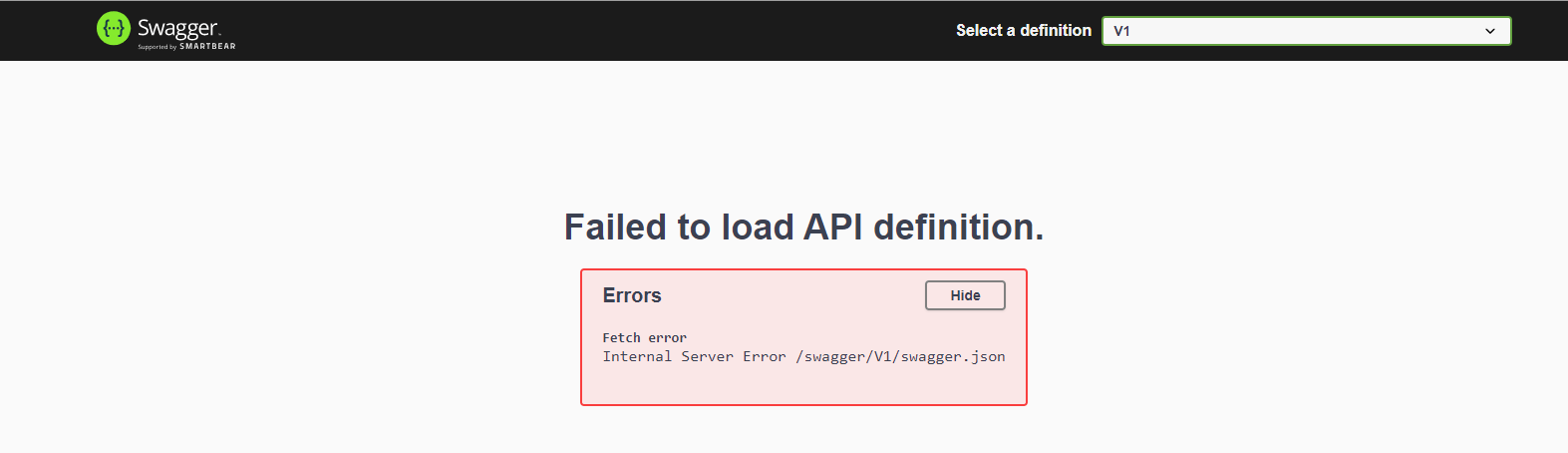Click the word 'SMARTBEAR' under the Swagger logo
The width and height of the screenshot is (1568, 453).
(207, 46)
